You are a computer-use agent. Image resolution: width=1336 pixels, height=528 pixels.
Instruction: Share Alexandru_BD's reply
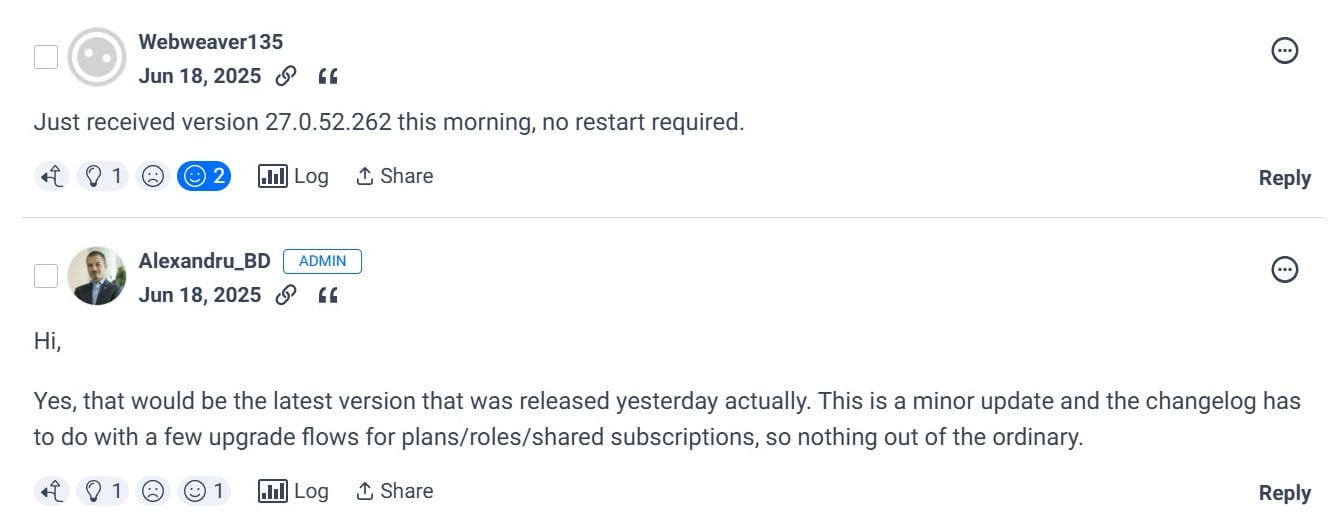[394, 491]
